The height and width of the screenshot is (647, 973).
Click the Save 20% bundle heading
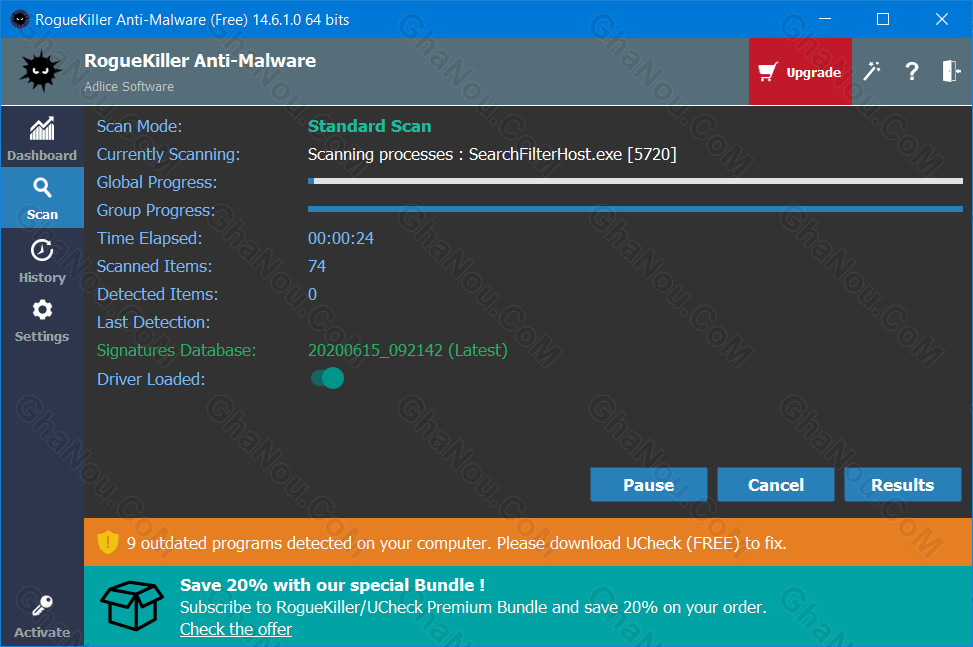point(333,585)
